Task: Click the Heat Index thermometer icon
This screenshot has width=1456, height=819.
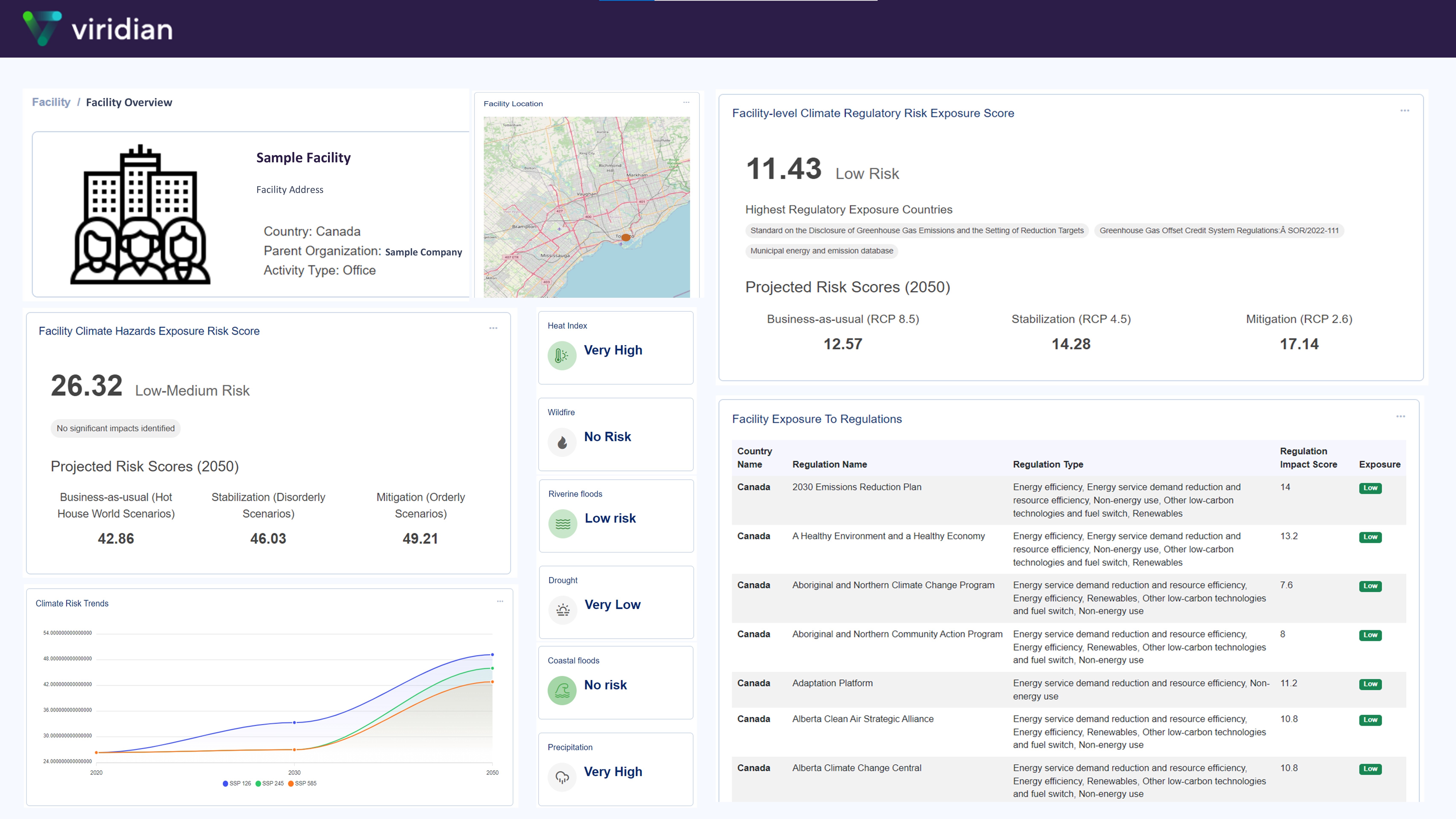Action: pyautogui.click(x=562, y=356)
